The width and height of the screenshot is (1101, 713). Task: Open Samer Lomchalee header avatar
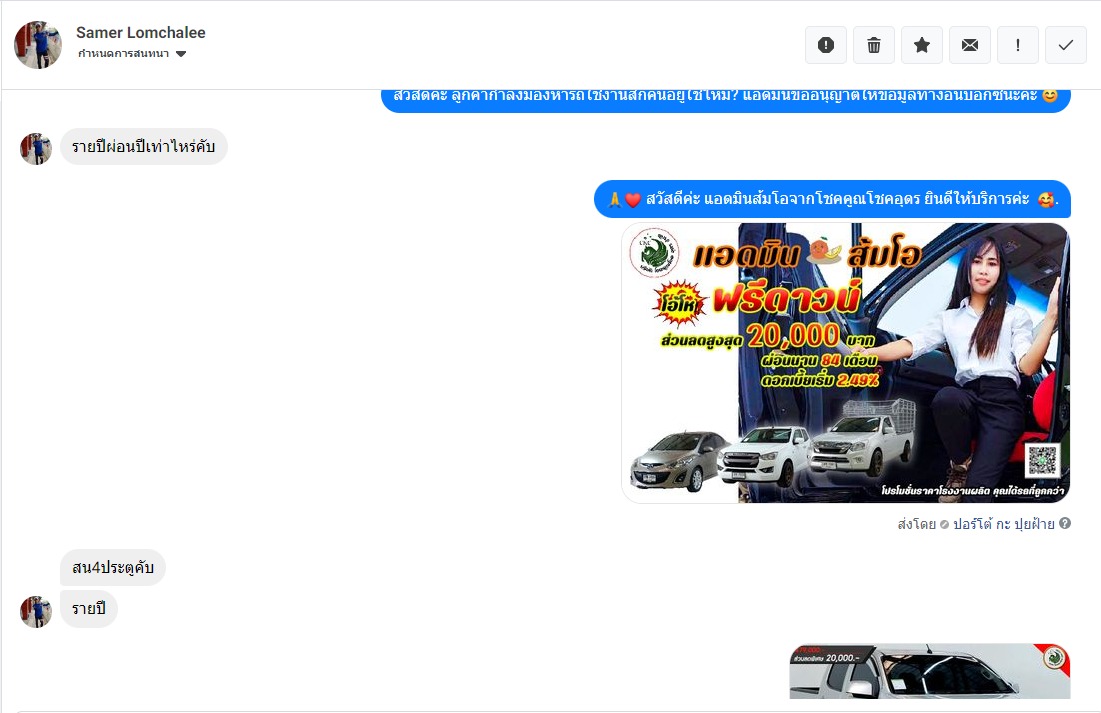click(38, 45)
